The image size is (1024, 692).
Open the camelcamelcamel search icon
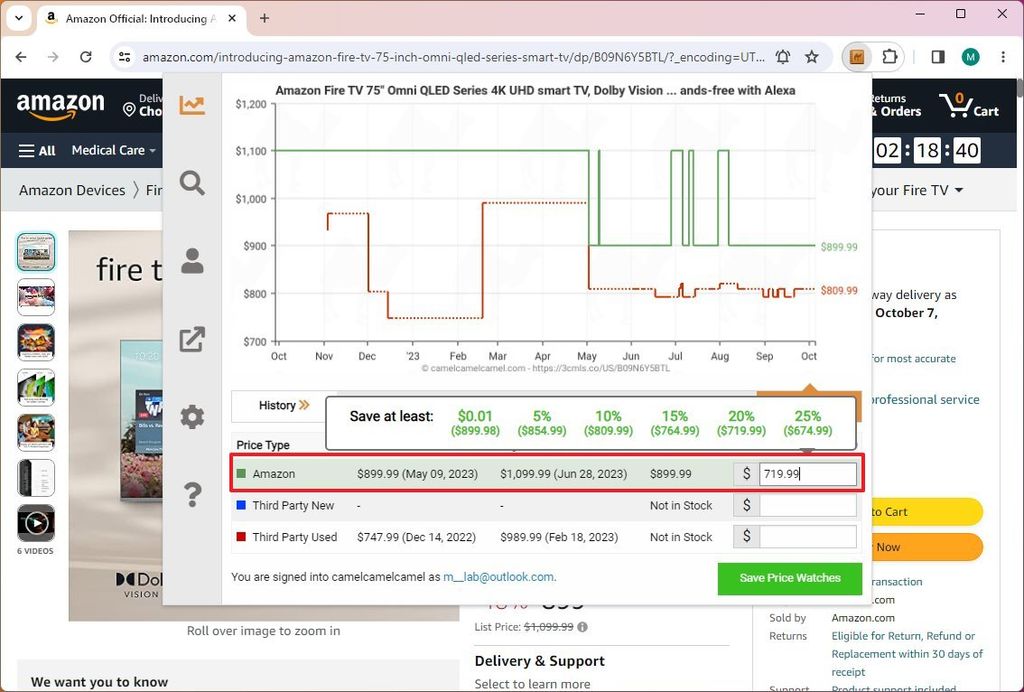(x=191, y=183)
